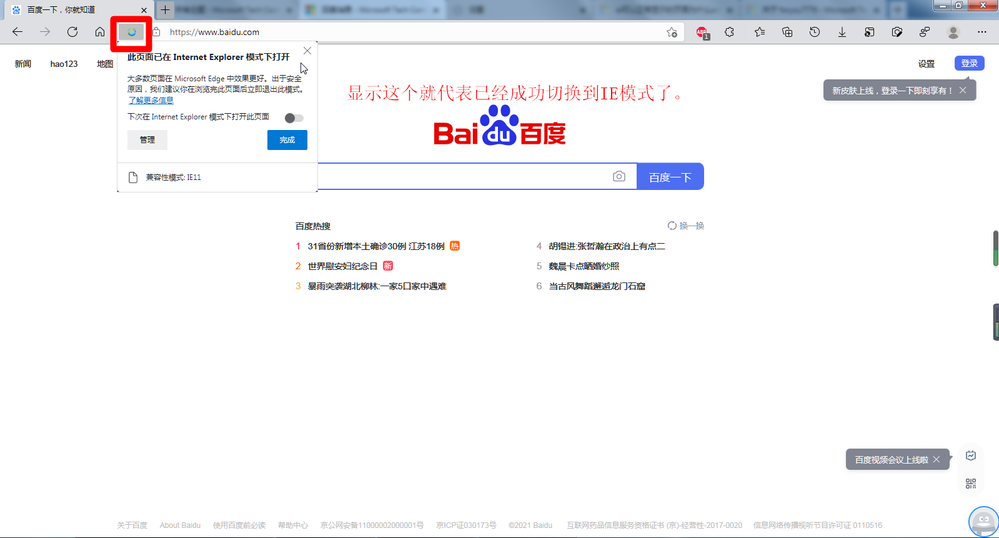Open 帮助中心 footer link
This screenshot has height=538, width=999.
tap(292, 525)
